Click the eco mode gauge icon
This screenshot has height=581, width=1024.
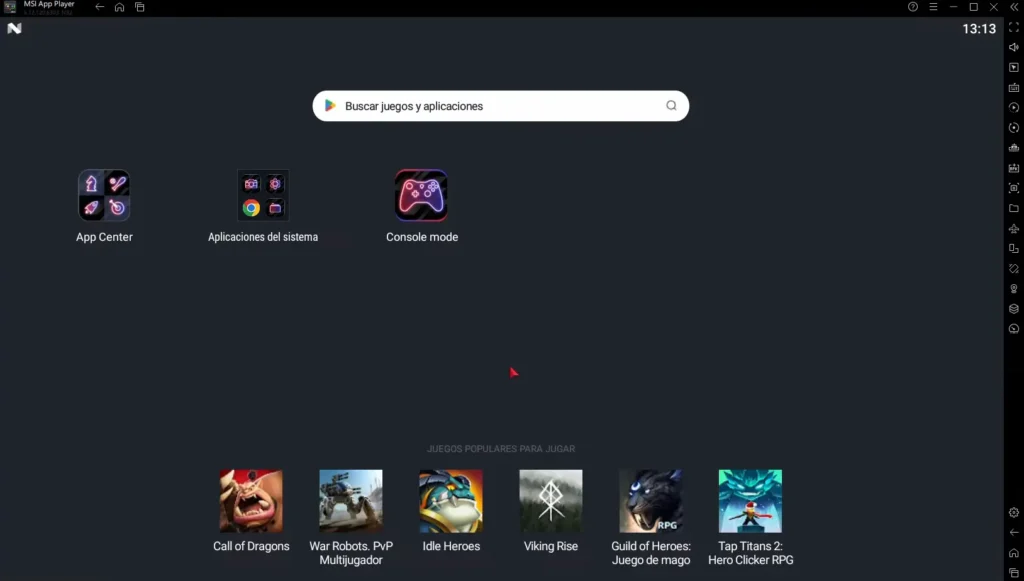point(1014,328)
